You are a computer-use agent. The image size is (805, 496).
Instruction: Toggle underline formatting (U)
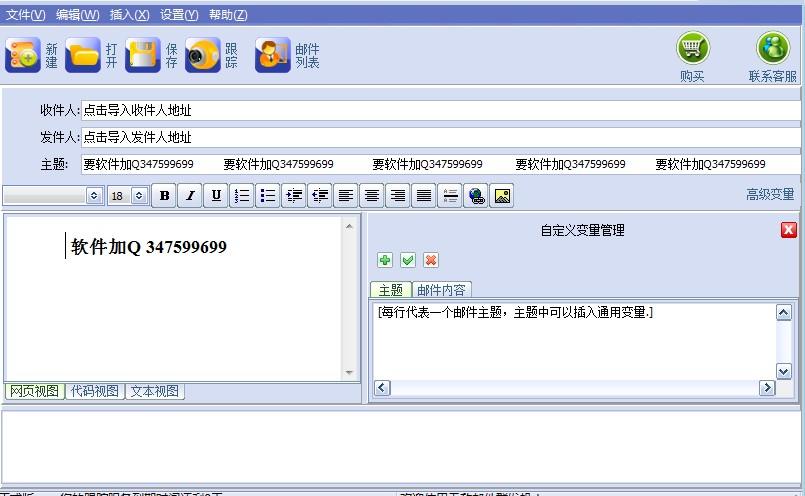(216, 196)
